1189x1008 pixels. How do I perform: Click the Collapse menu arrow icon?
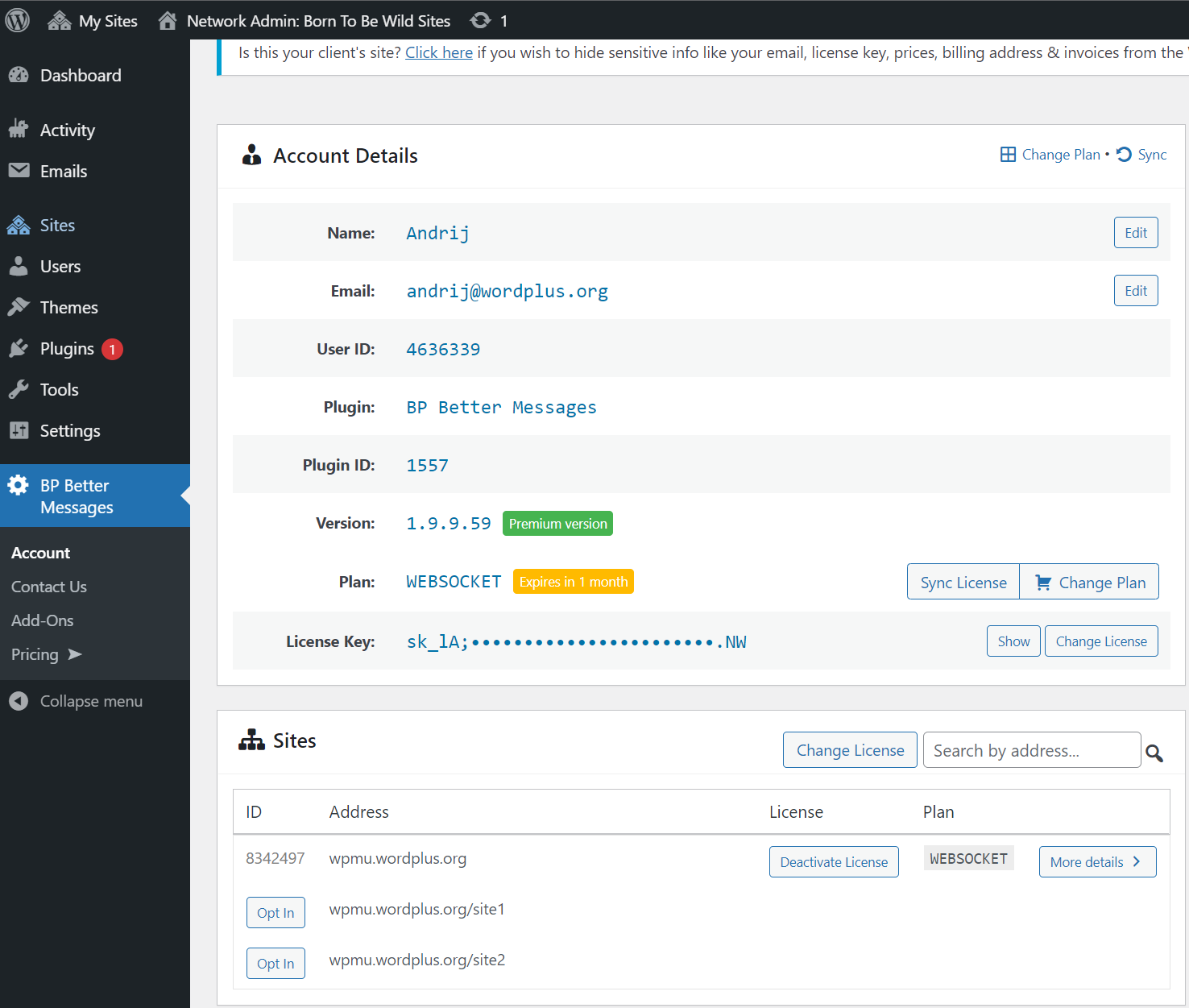[19, 701]
